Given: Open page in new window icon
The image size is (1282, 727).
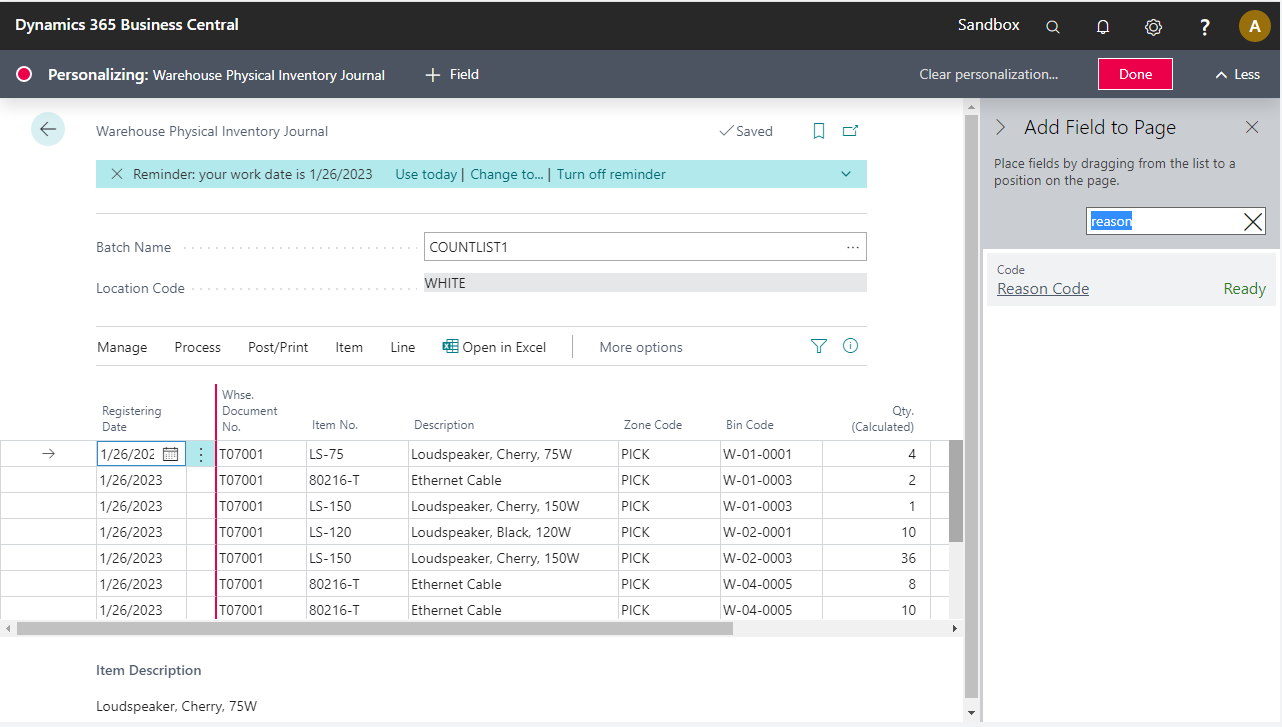Looking at the screenshot, I should coord(851,131).
